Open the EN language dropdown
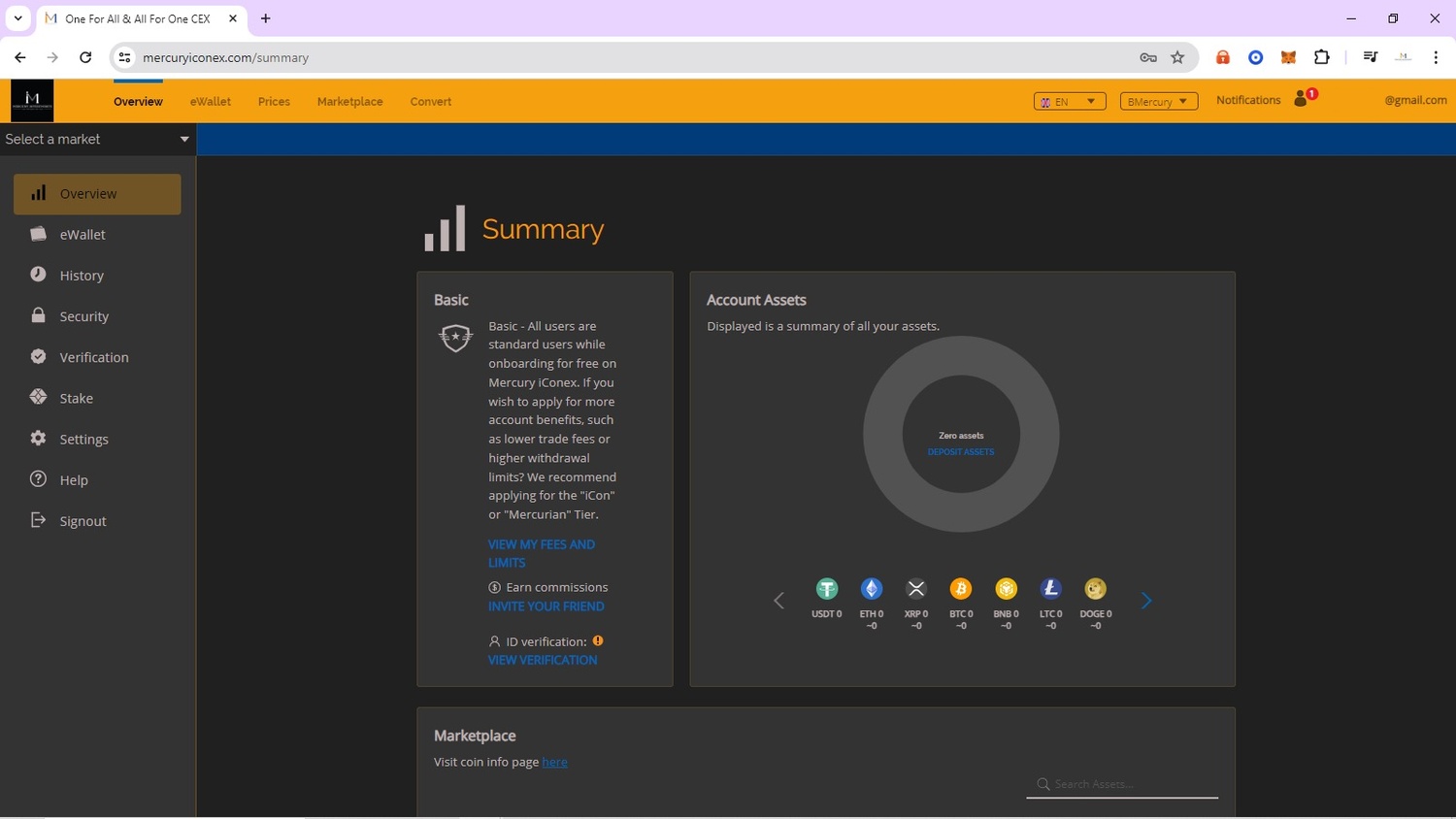This screenshot has height=819, width=1456. 1070,101
